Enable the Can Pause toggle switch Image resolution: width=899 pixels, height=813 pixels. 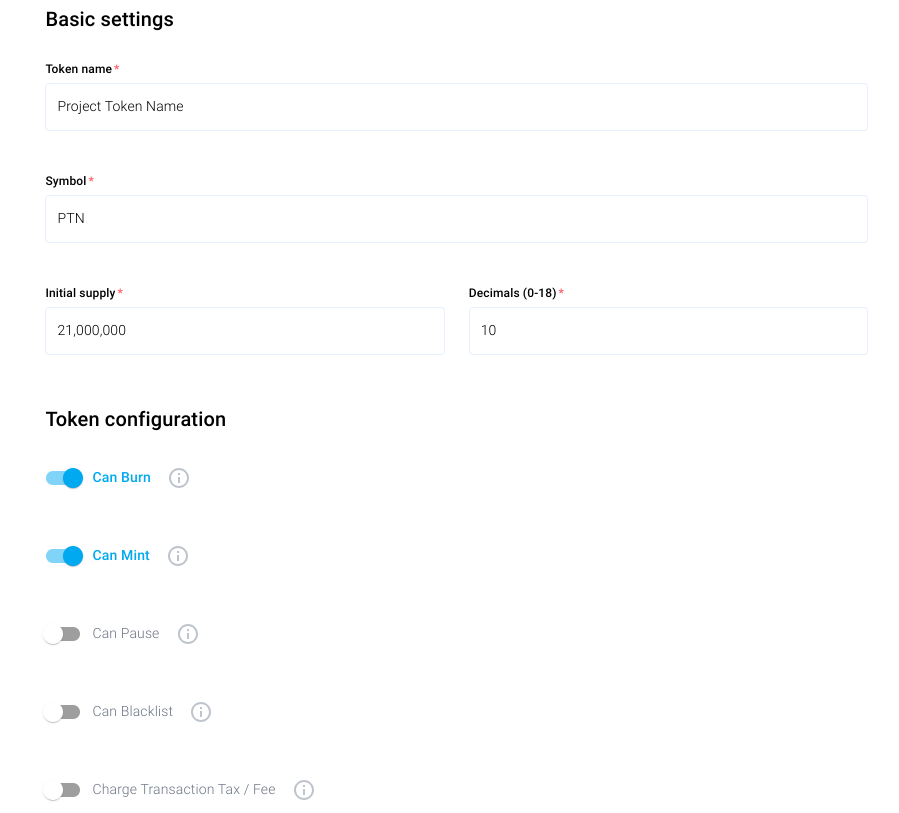[x=62, y=634]
